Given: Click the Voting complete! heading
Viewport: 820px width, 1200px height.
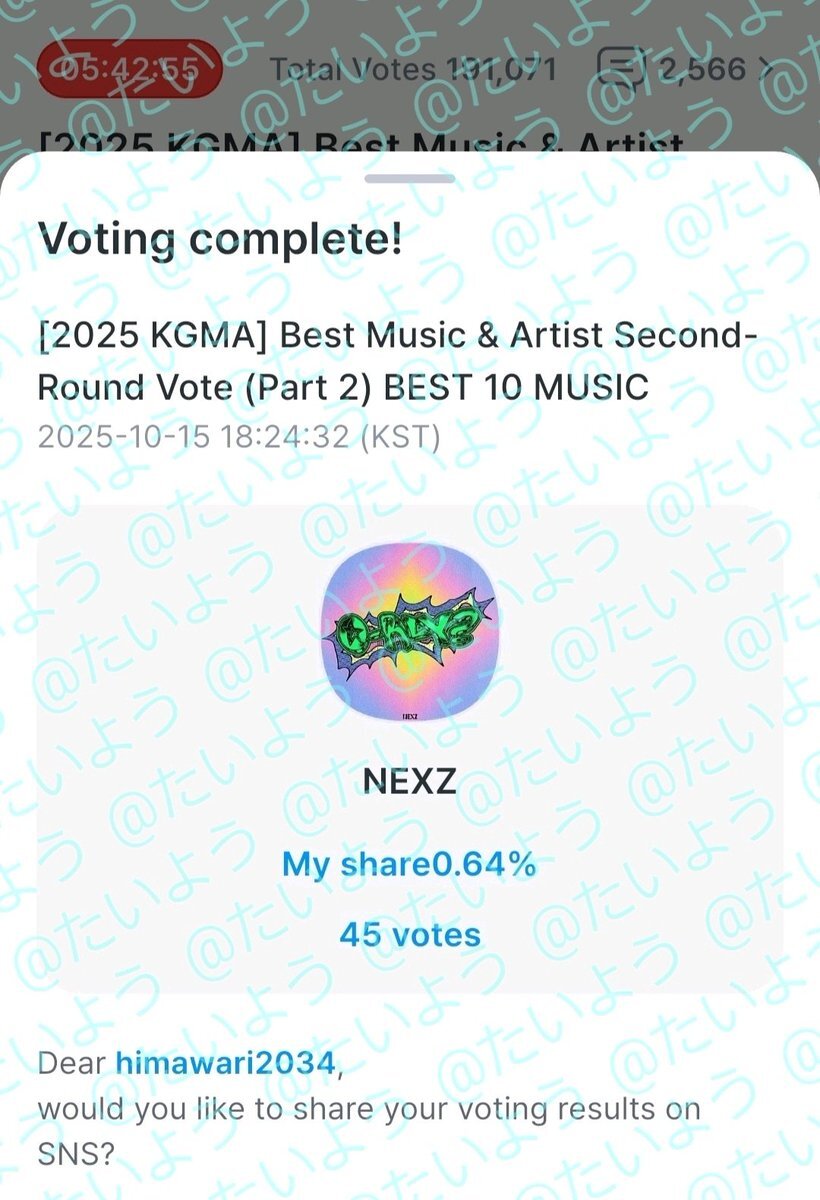Looking at the screenshot, I should (x=220, y=240).
